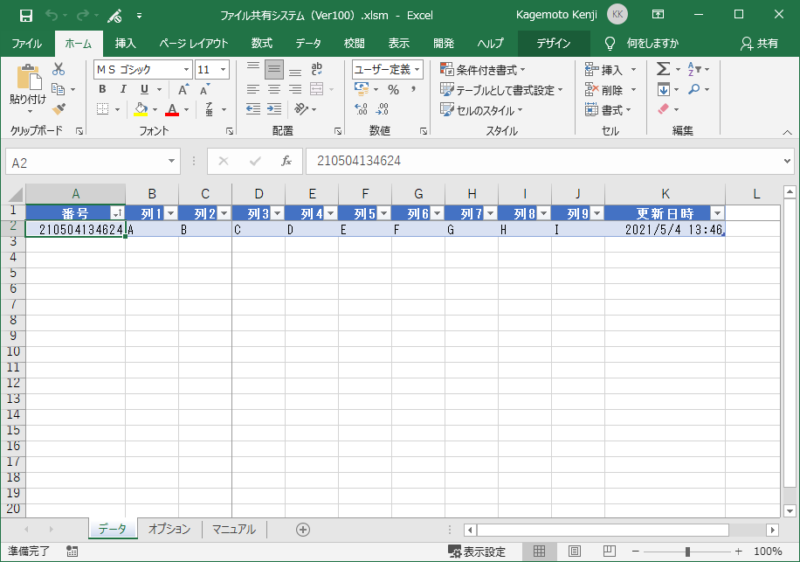
Task: Click the Comma Style icon
Action: [x=413, y=89]
